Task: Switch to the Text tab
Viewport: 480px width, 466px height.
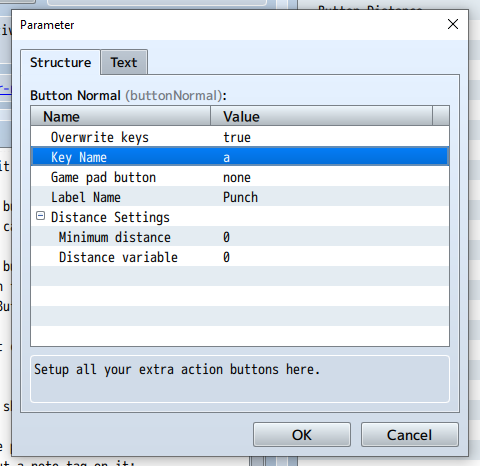Action: click(124, 62)
